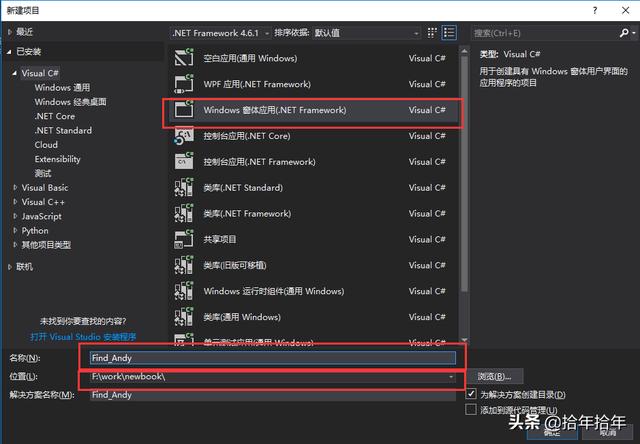Image resolution: width=640 pixels, height=444 pixels.
Task: Click the class library (.NET Standard) icon
Action: 184,187
